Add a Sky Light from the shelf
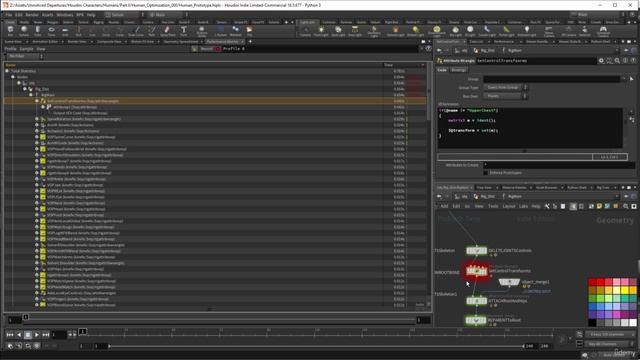The image size is (640, 360). (x=456, y=31)
